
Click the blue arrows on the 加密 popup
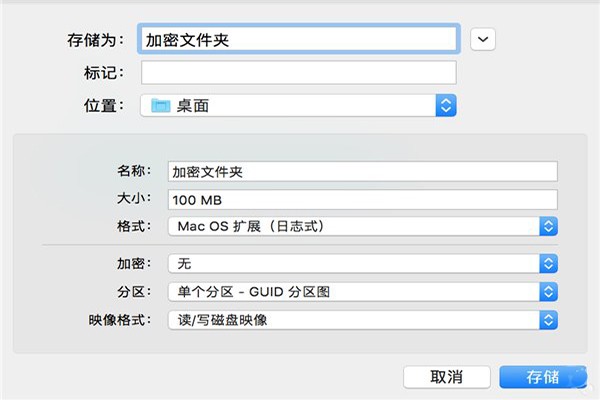[x=547, y=263]
